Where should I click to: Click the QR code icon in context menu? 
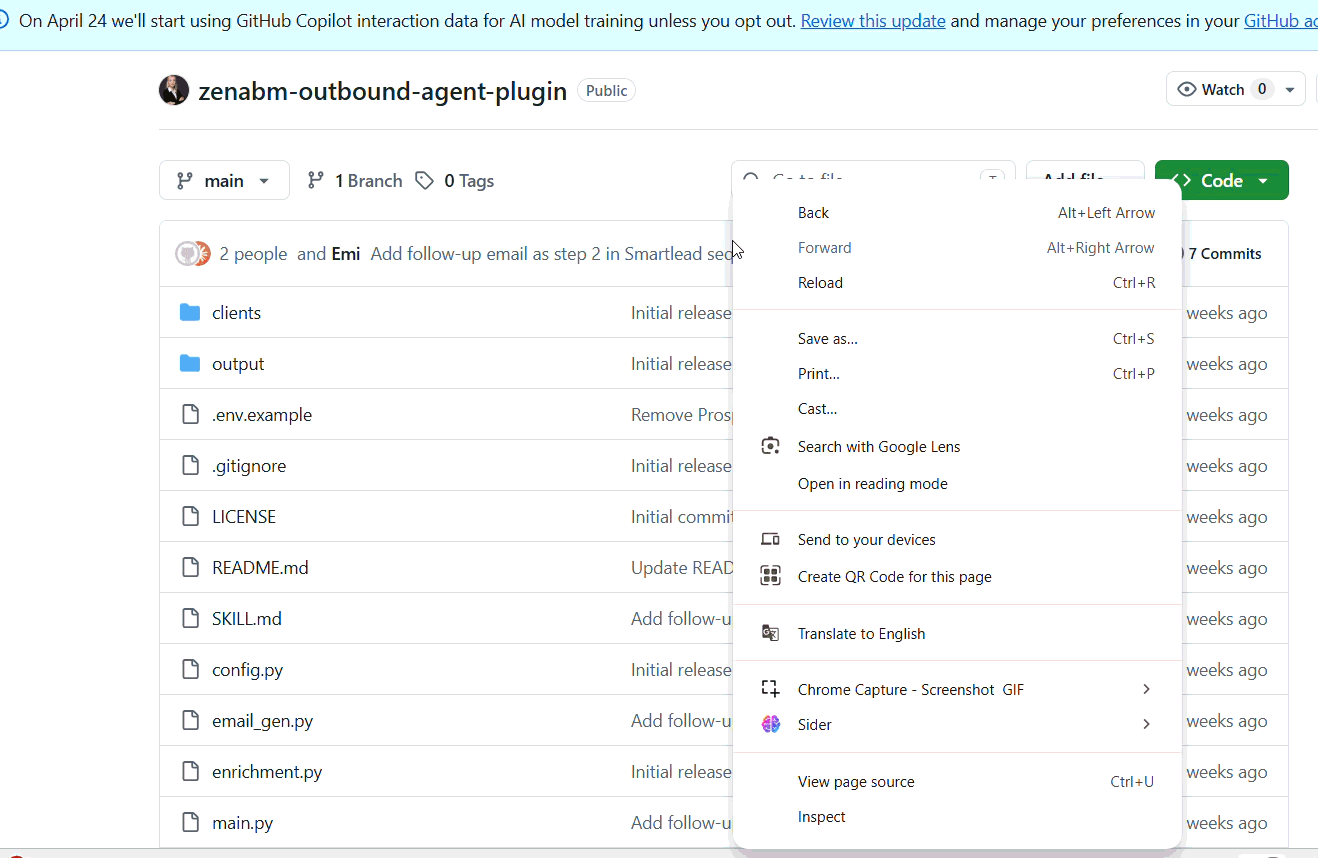(x=770, y=576)
